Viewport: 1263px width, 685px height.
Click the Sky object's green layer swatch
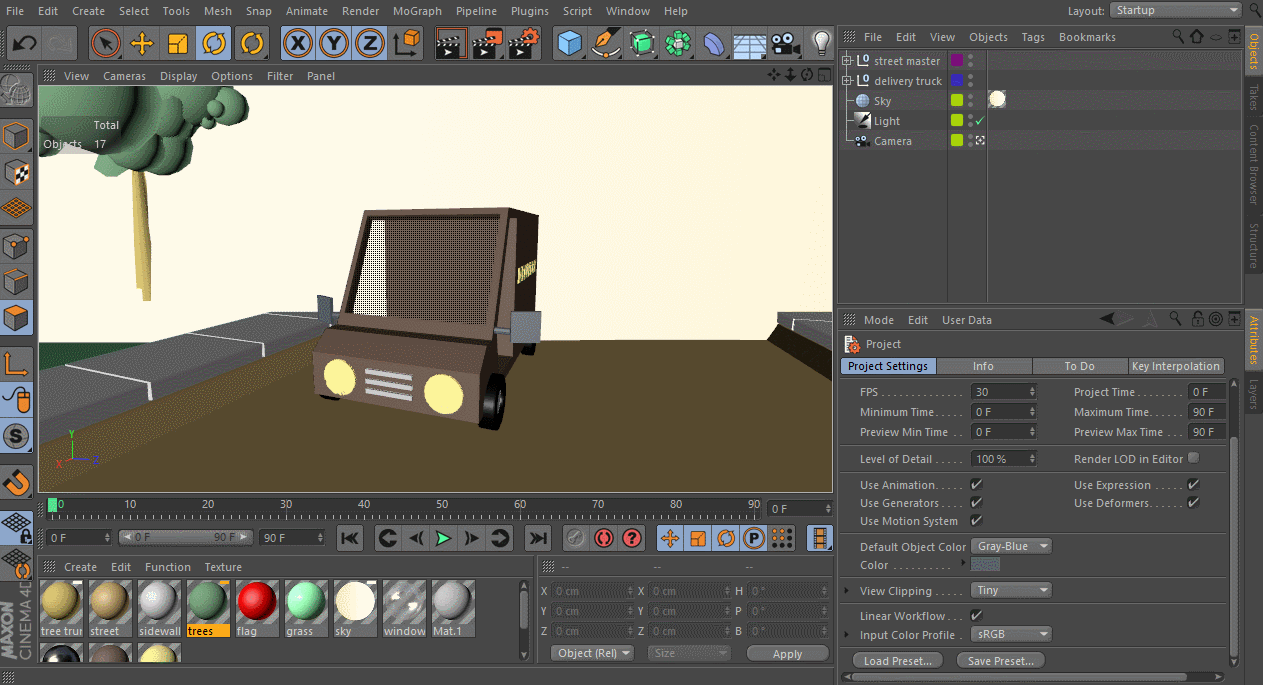pyautogui.click(x=957, y=101)
